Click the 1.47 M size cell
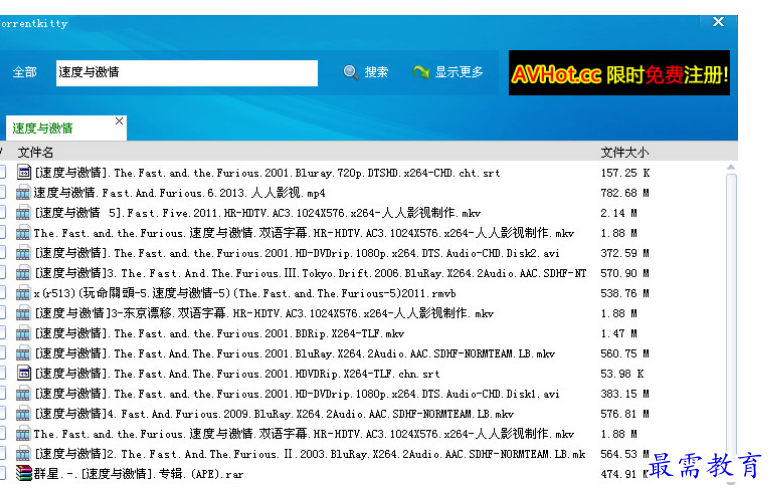 pos(619,333)
